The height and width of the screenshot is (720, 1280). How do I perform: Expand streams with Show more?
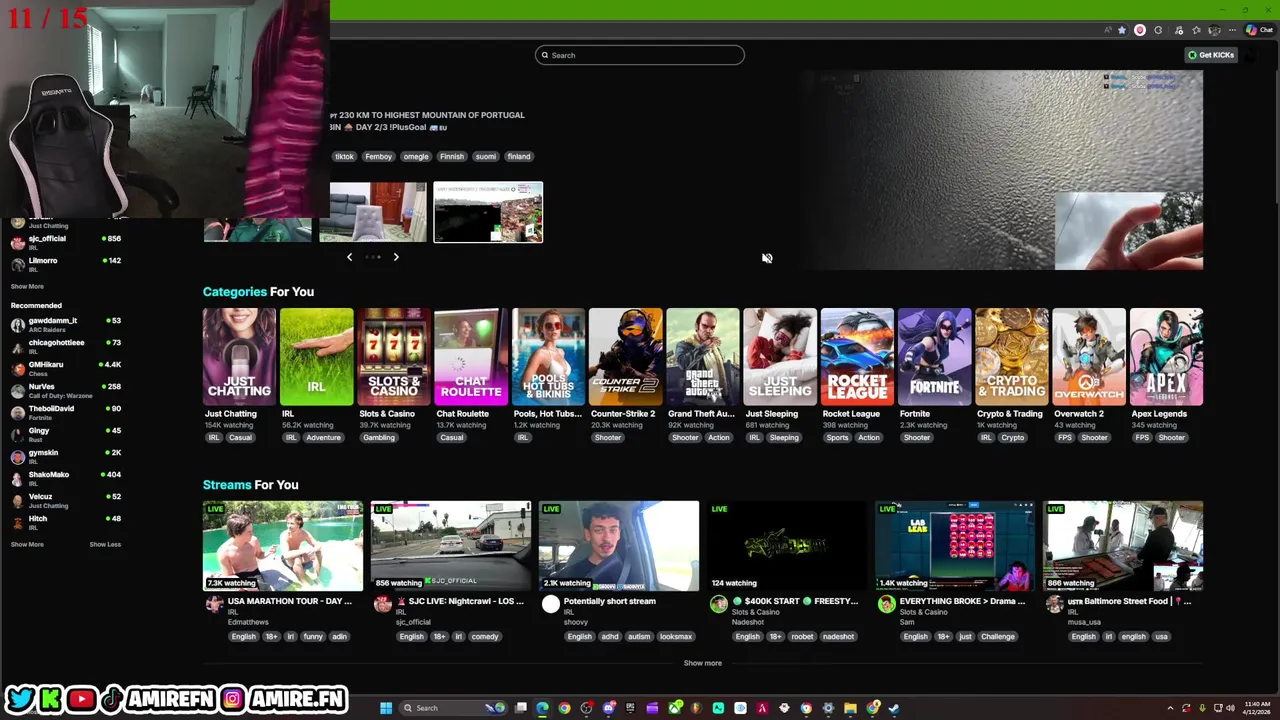tap(702, 663)
